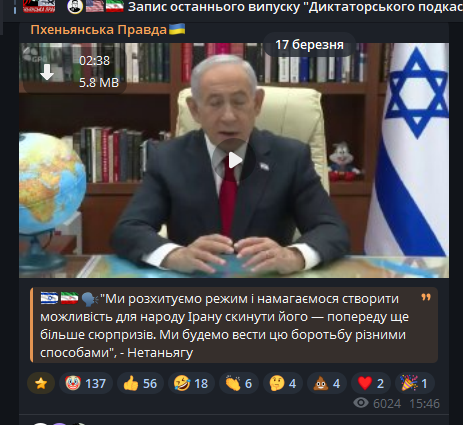This screenshot has height=425, width=463.
Task: React with poop emoji (4)
Action: pyautogui.click(x=327, y=383)
